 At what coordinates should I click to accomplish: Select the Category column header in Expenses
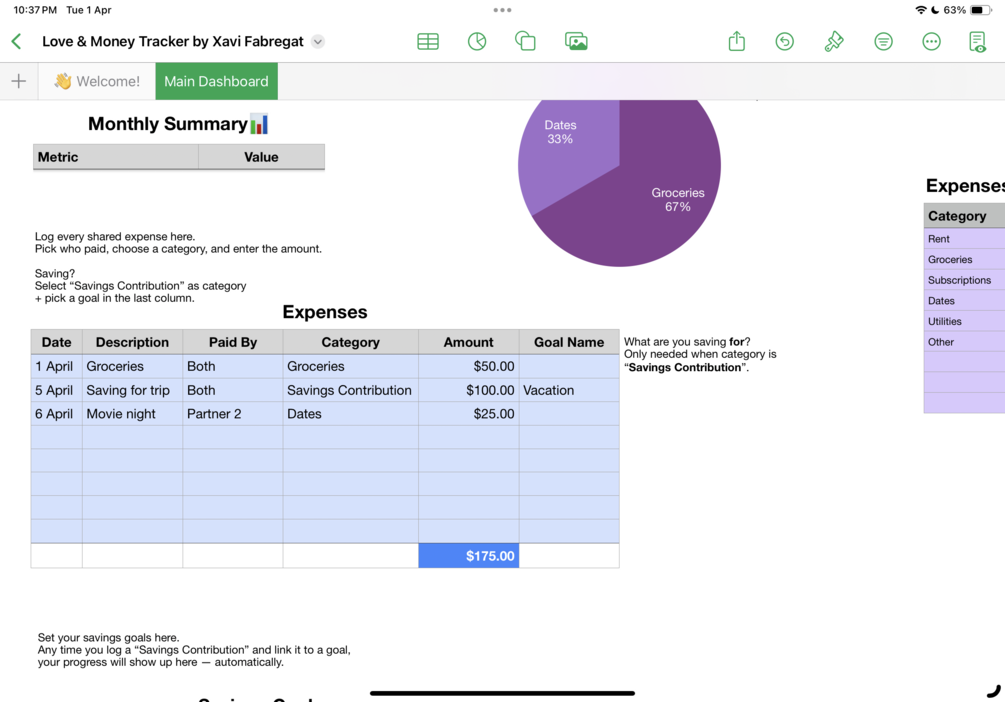351,342
